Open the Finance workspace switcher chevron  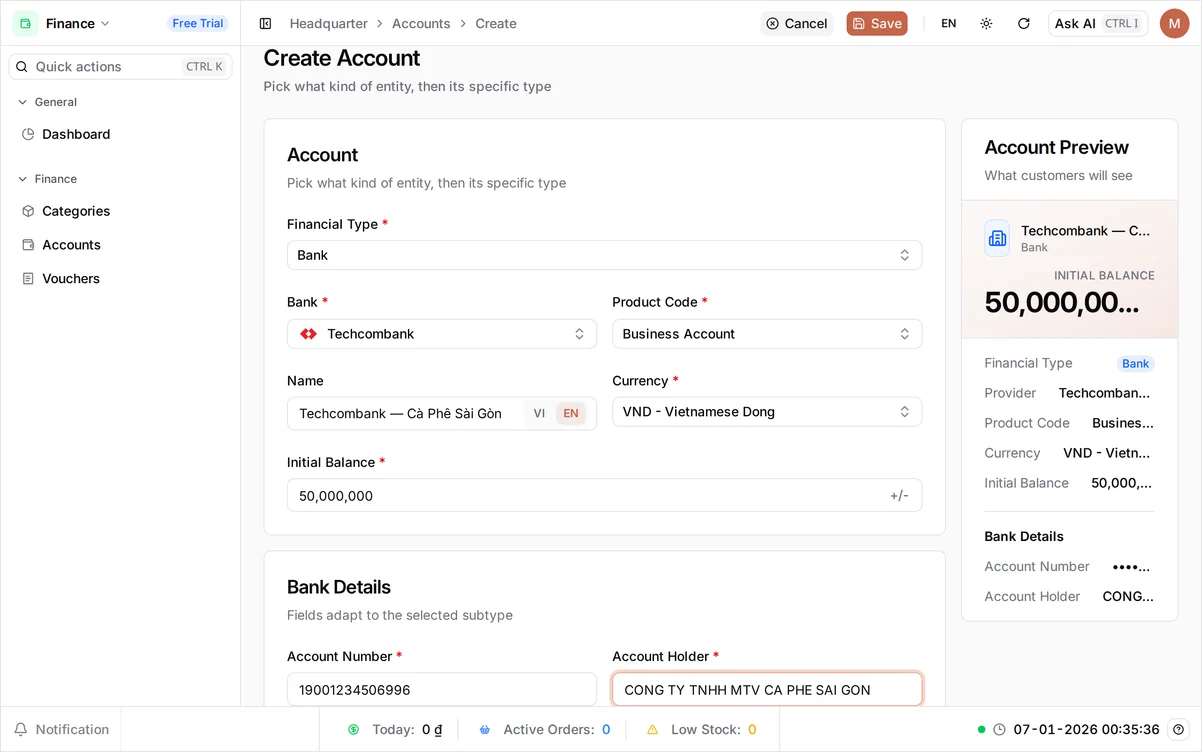pos(105,23)
